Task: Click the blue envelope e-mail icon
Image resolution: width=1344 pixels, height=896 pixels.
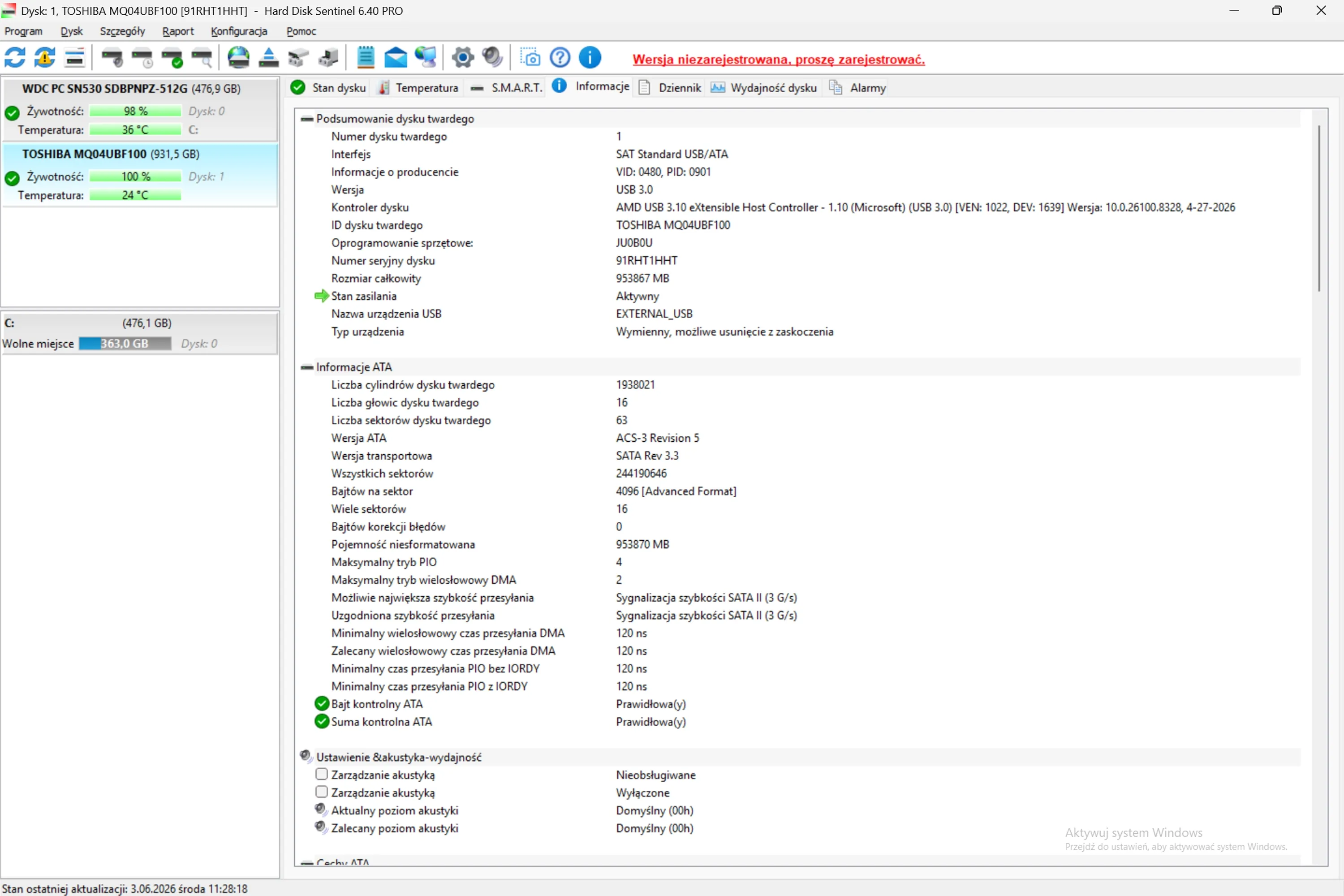Action: pyautogui.click(x=396, y=58)
